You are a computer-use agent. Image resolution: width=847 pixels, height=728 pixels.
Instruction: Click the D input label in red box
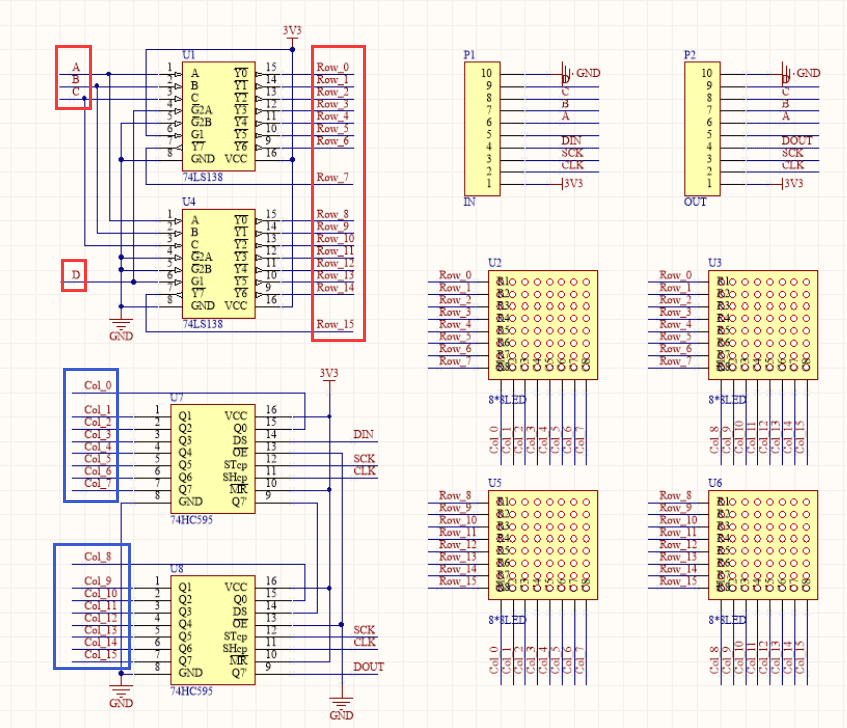tap(75, 275)
